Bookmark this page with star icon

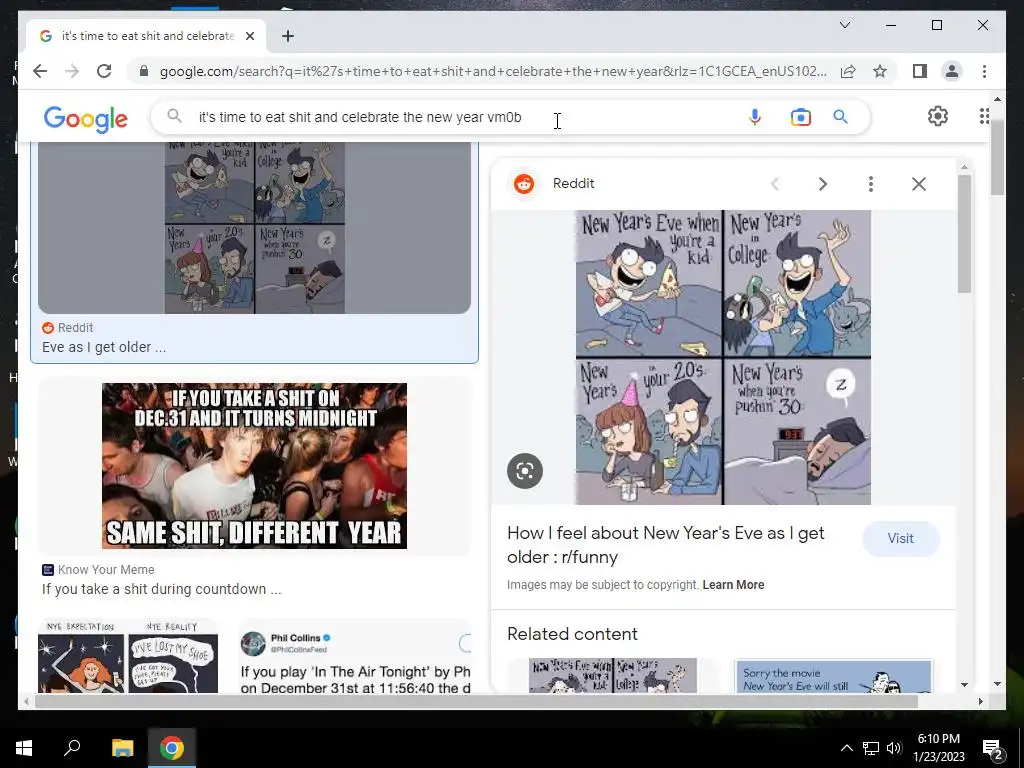point(880,71)
